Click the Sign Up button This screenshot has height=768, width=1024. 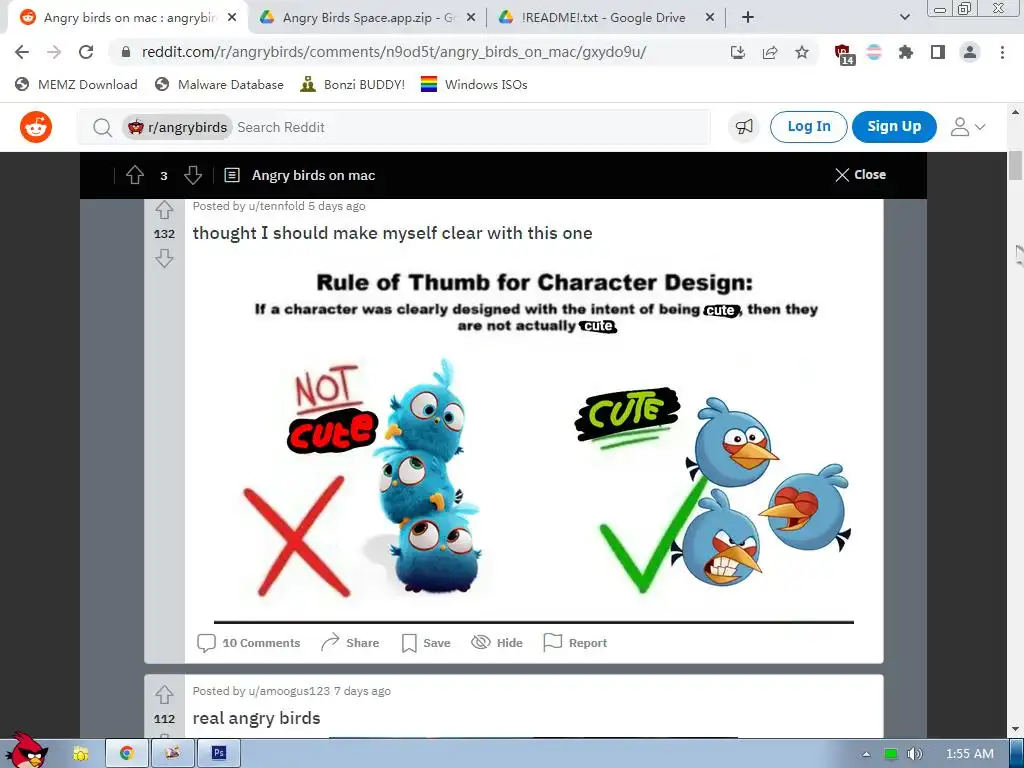[894, 127]
